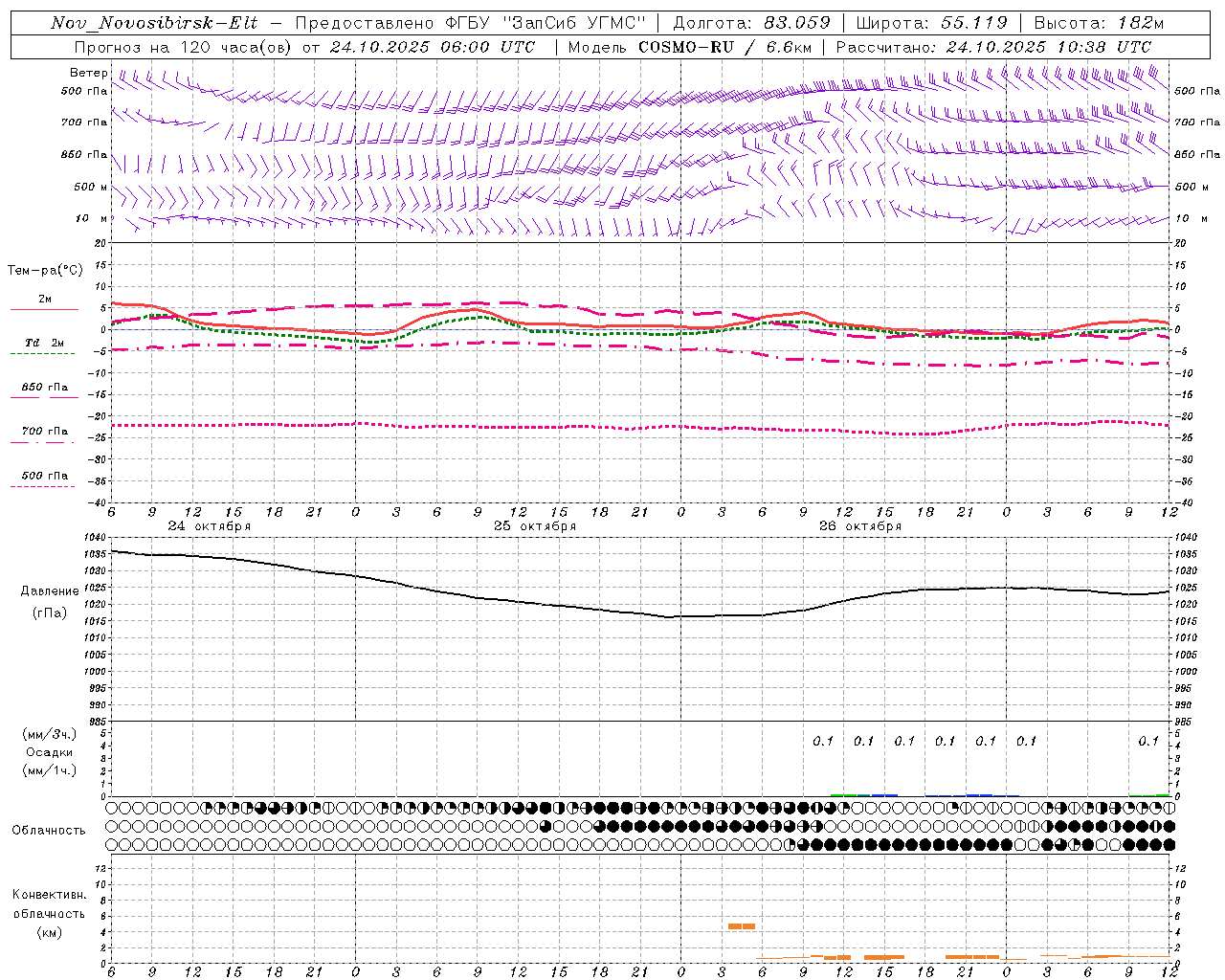Click the 'Td 2м' dew point legend entry
Viewport: 1225px width, 980px height.
point(44,343)
